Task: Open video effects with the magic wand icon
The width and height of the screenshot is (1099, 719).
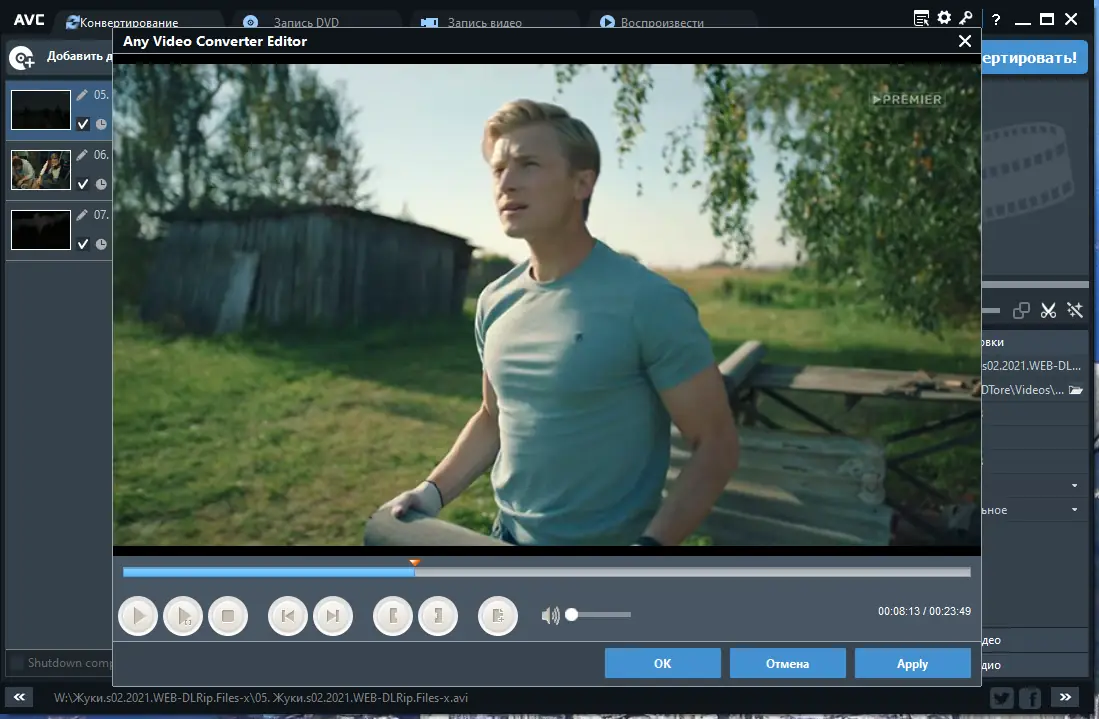Action: coord(1074,310)
